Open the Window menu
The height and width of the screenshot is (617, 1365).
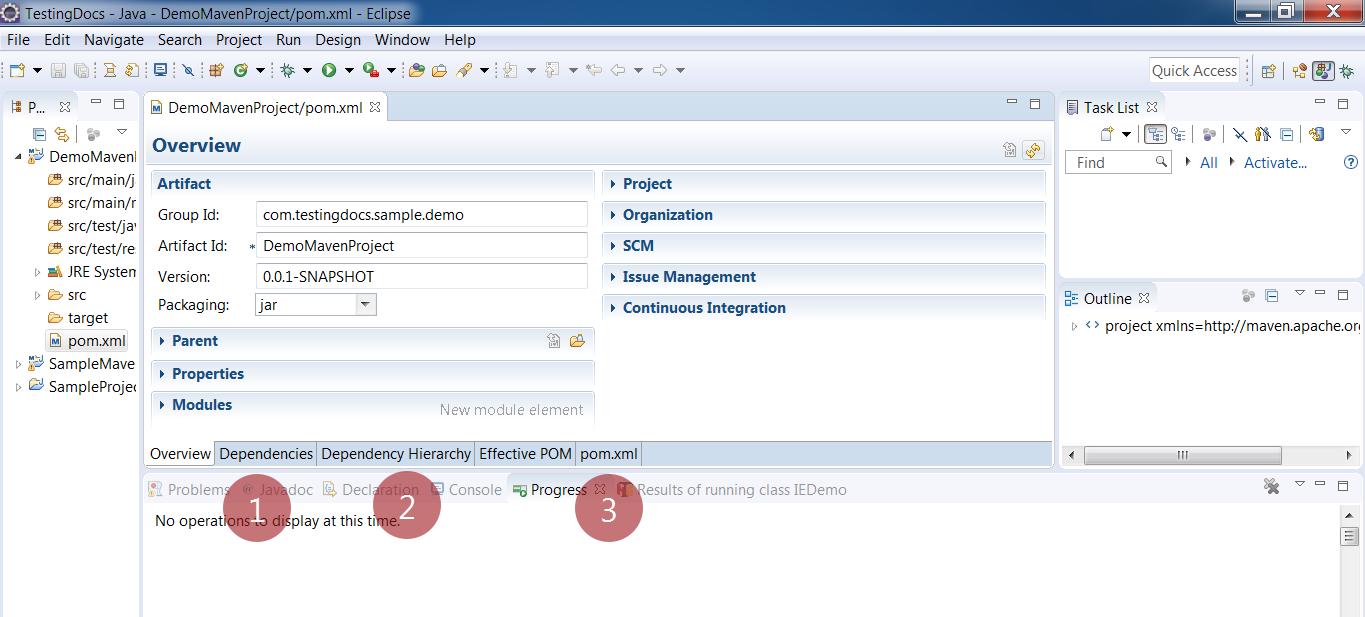[402, 40]
